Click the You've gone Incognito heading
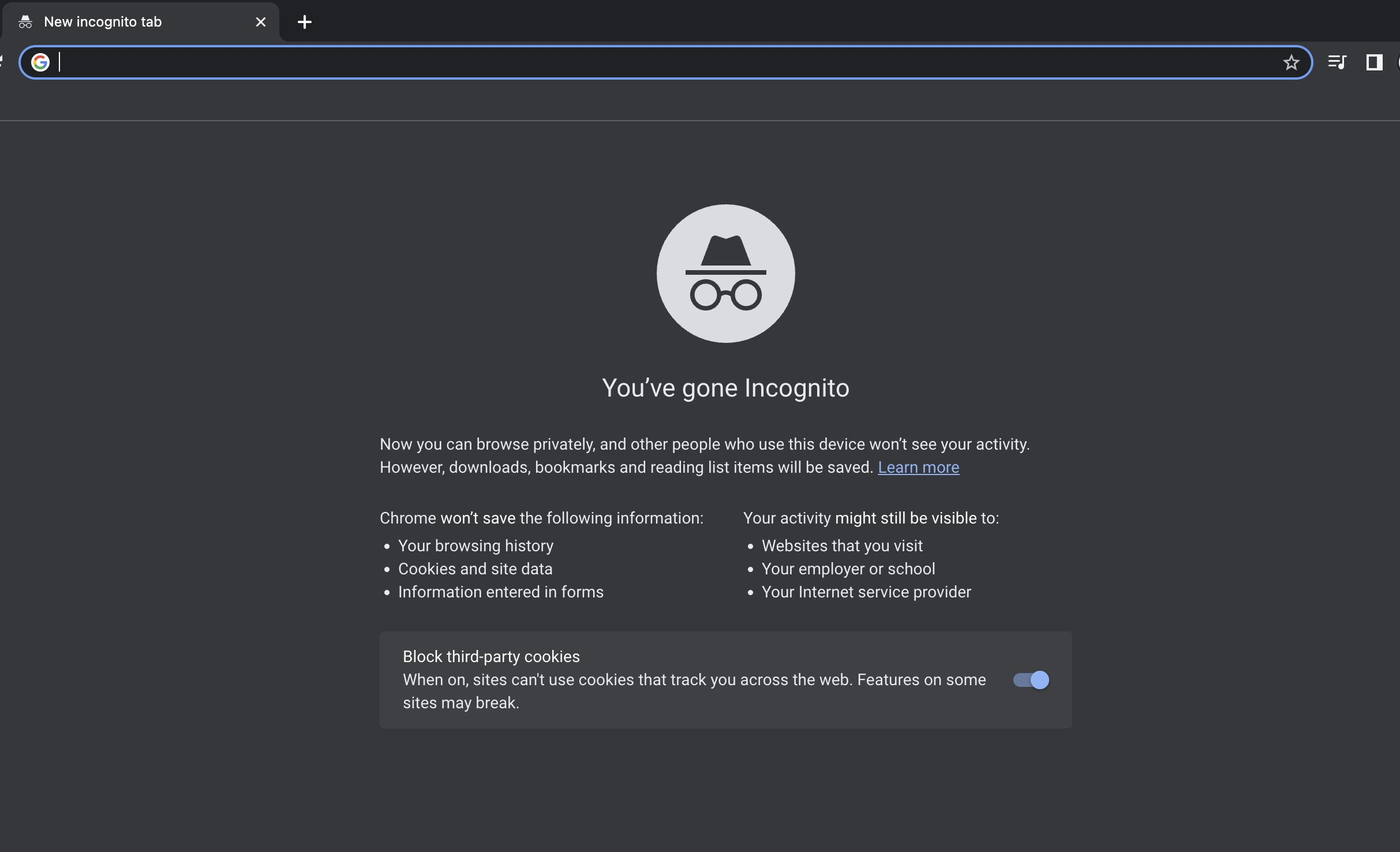This screenshot has height=852, width=1400. point(725,388)
